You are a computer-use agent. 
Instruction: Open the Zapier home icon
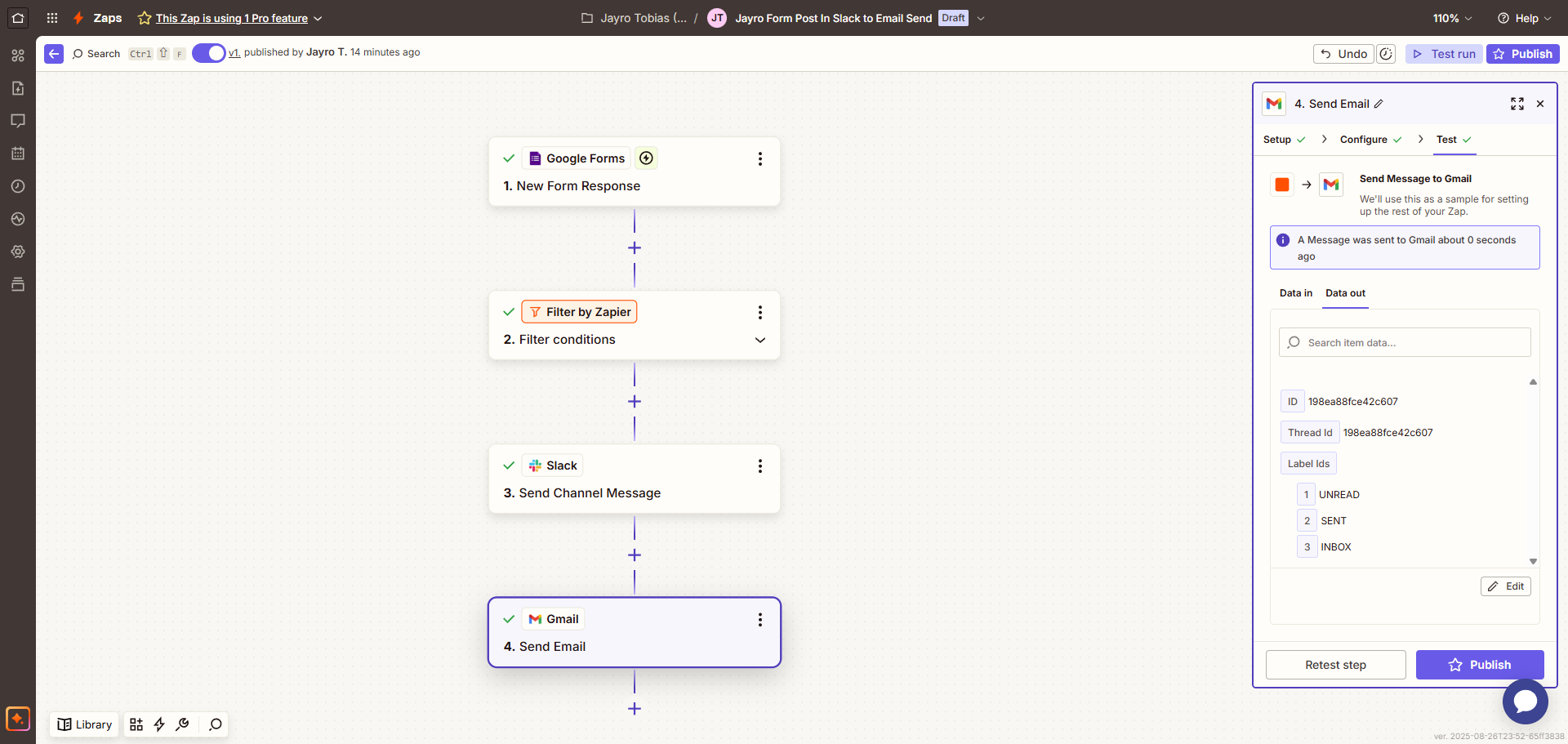18,17
